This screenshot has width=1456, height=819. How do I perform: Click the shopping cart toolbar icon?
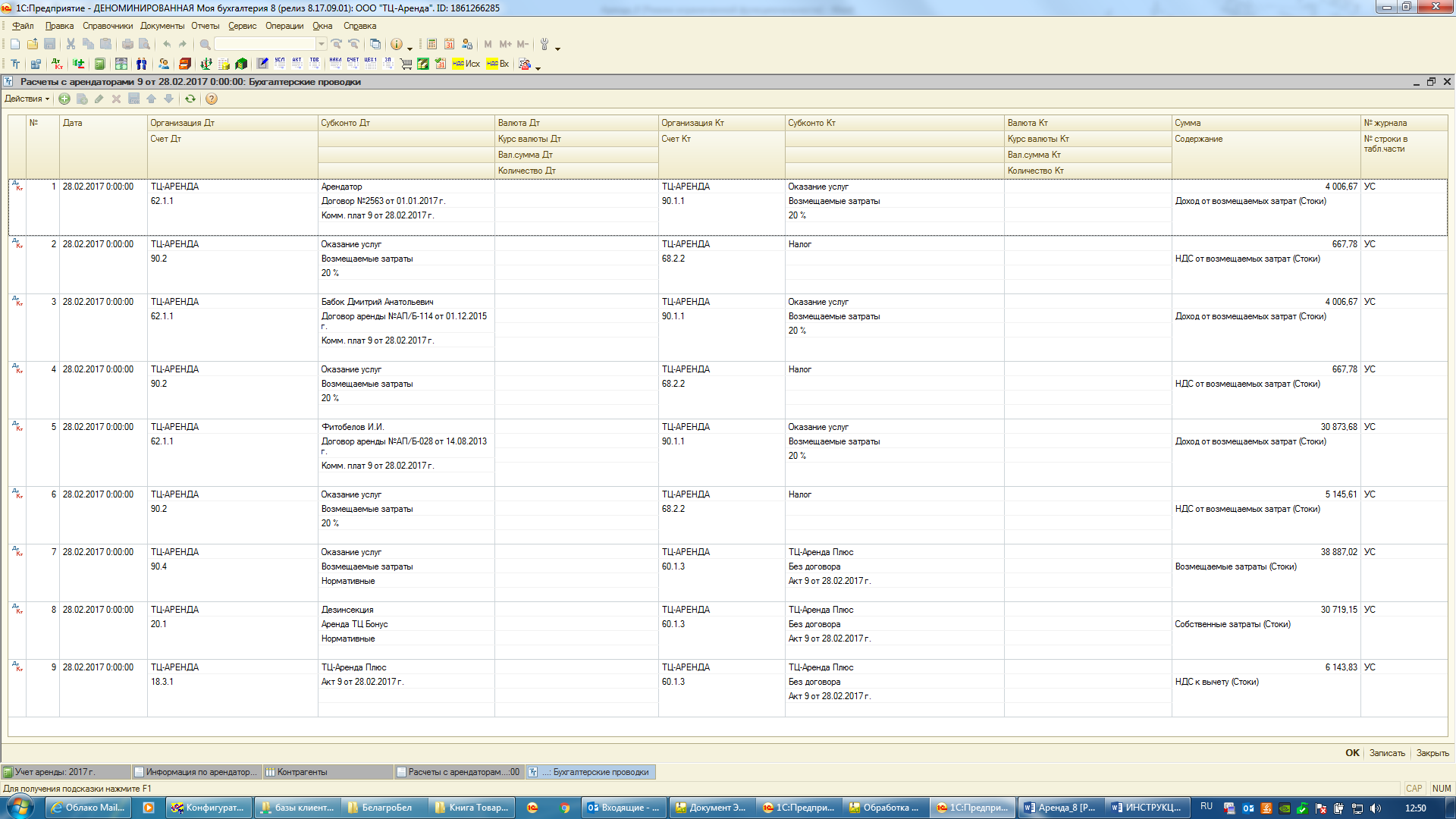(406, 64)
